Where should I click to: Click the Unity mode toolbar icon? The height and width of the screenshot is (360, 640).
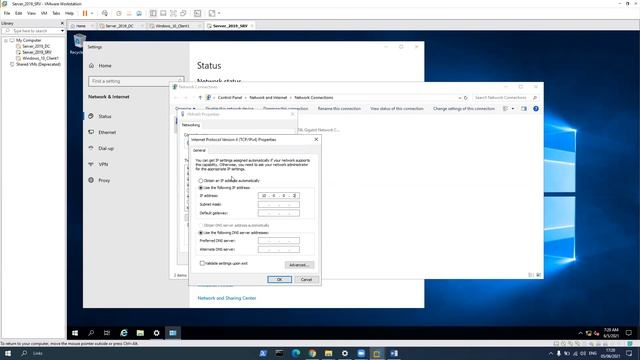pos(183,13)
